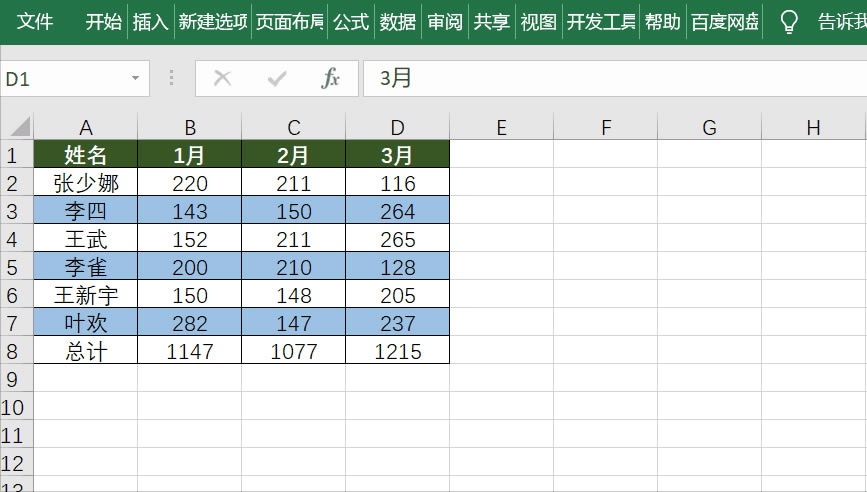This screenshot has height=492, width=867.
Task: Click the formula bar showing 3月
Action: (615, 78)
